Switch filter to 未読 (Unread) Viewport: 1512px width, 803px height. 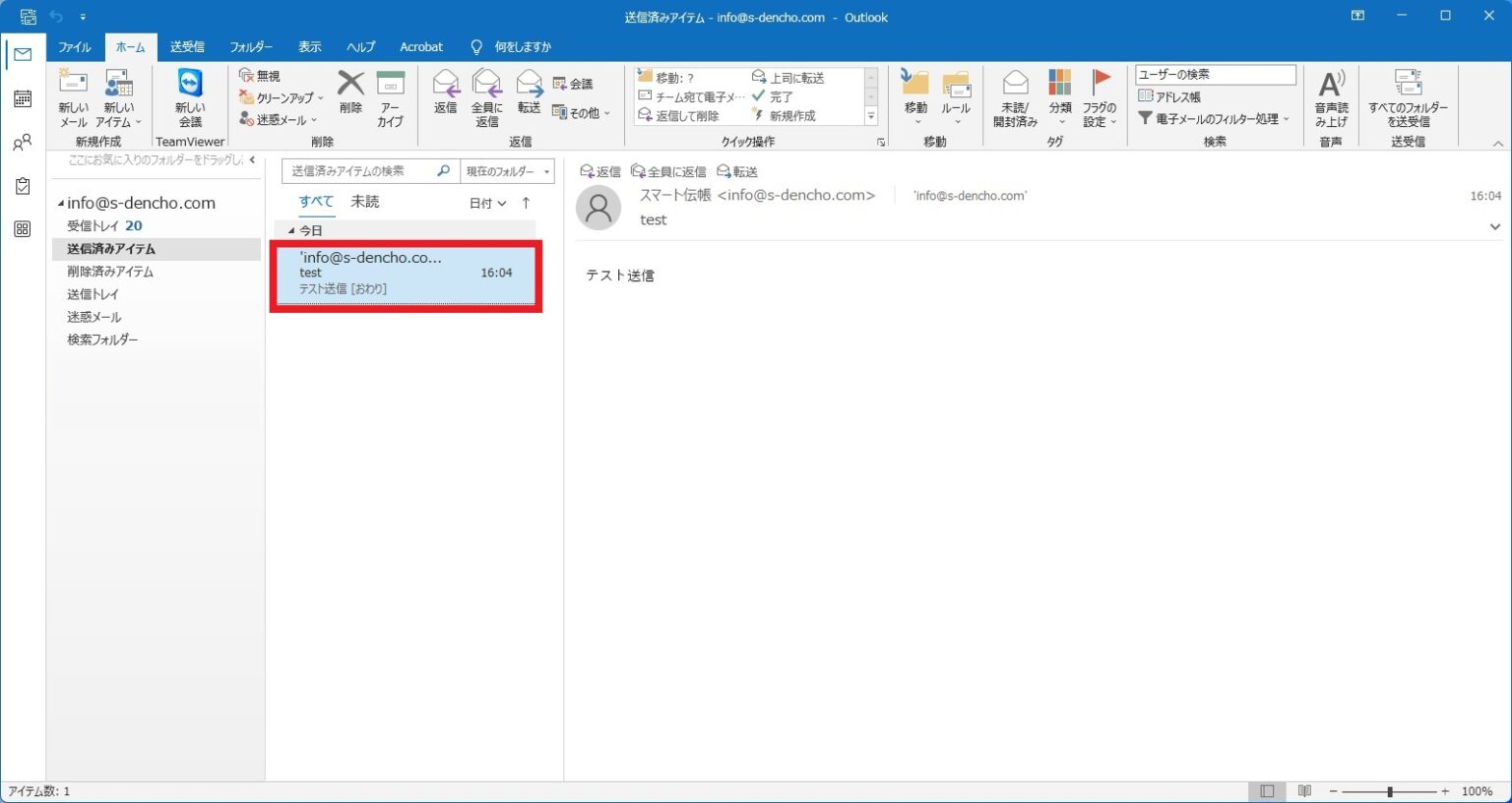[x=365, y=201]
